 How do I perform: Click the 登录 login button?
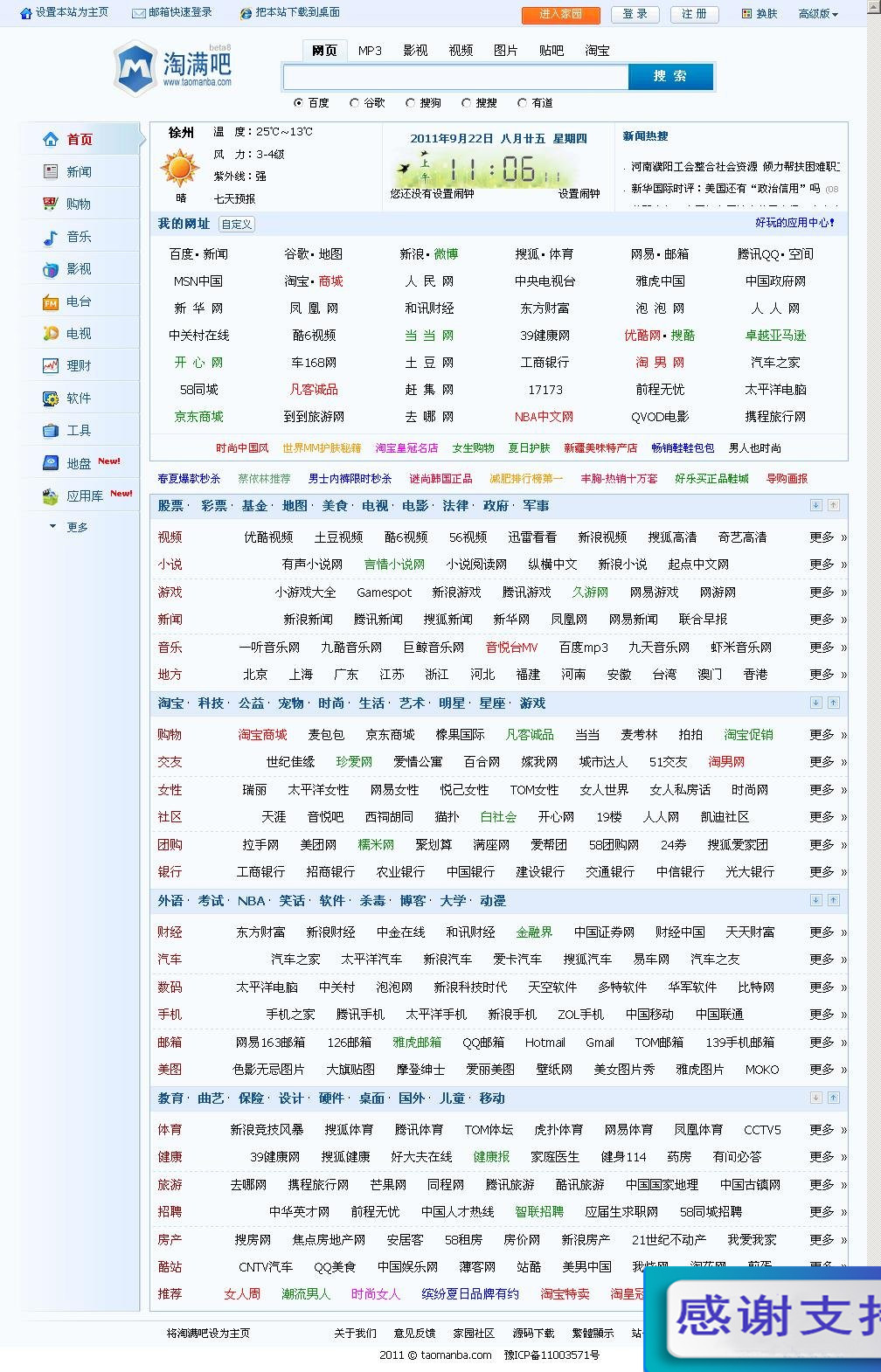(635, 14)
